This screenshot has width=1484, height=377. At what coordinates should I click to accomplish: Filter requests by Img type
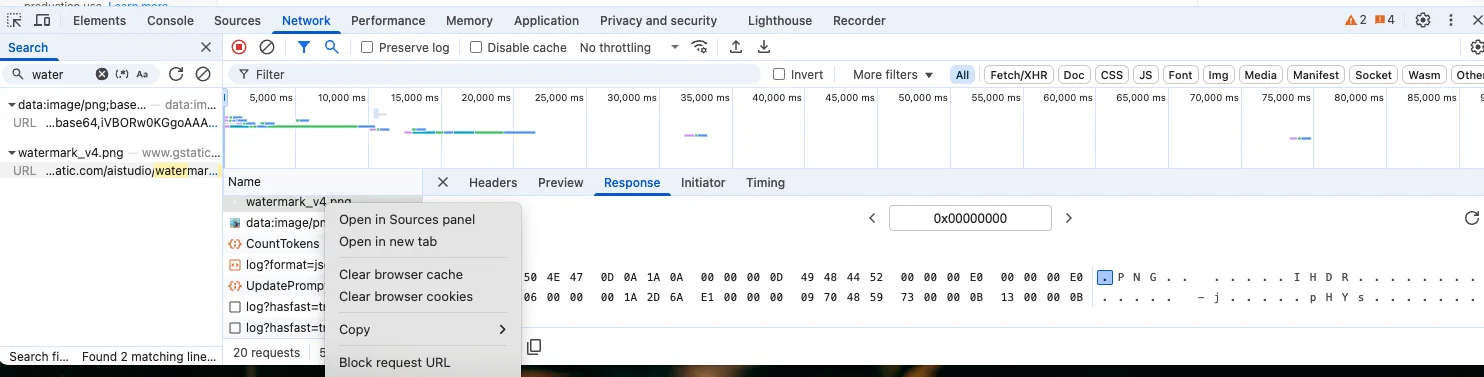pyautogui.click(x=1218, y=75)
